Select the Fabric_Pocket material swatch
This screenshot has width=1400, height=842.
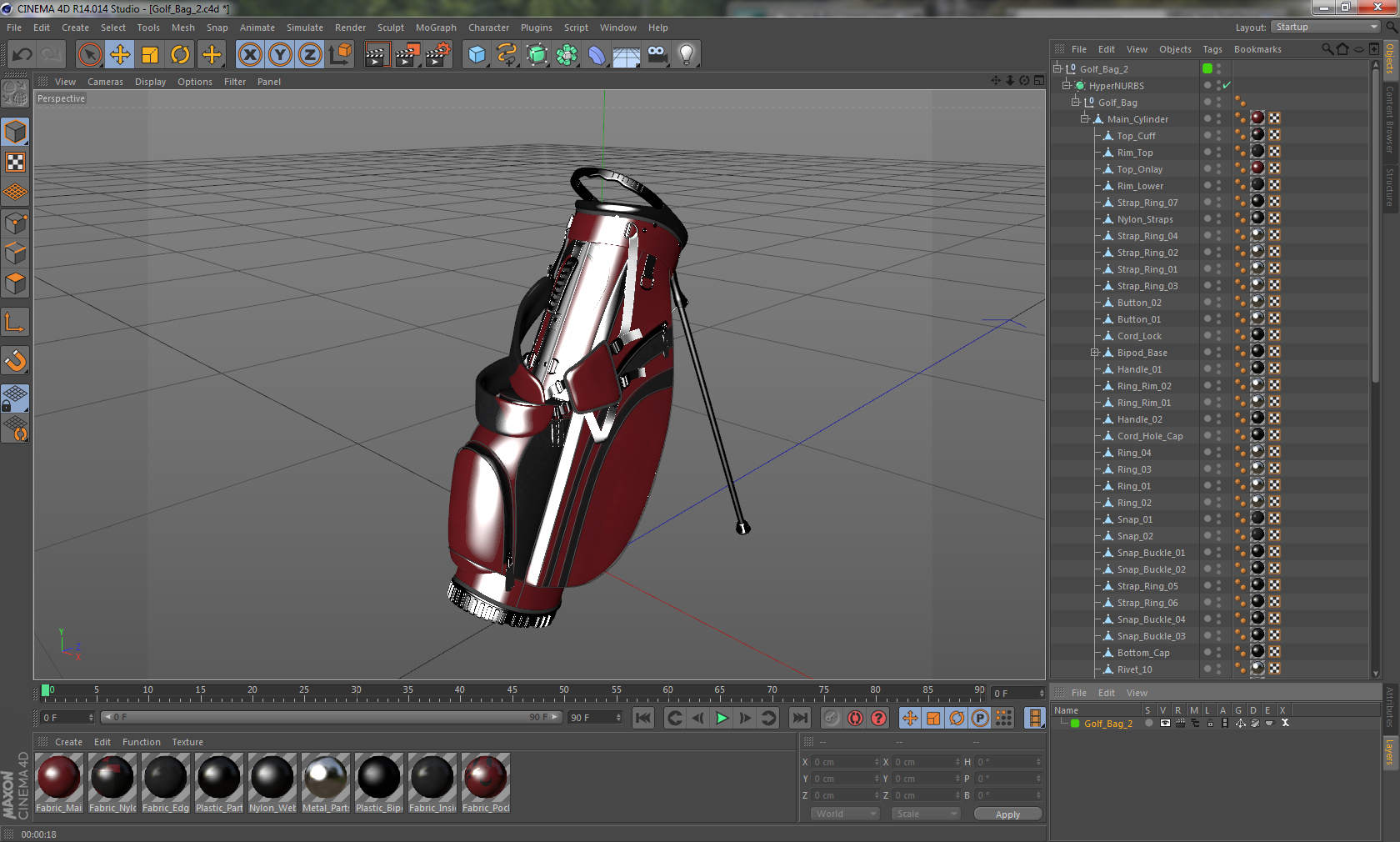click(486, 778)
